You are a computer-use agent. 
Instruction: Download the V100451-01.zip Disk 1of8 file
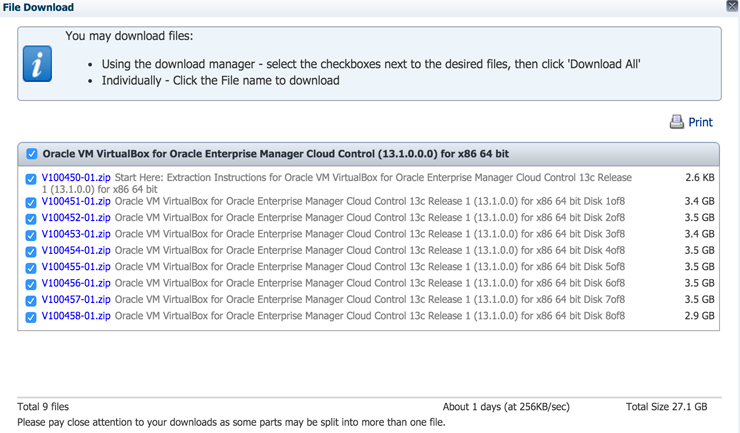tap(76, 201)
